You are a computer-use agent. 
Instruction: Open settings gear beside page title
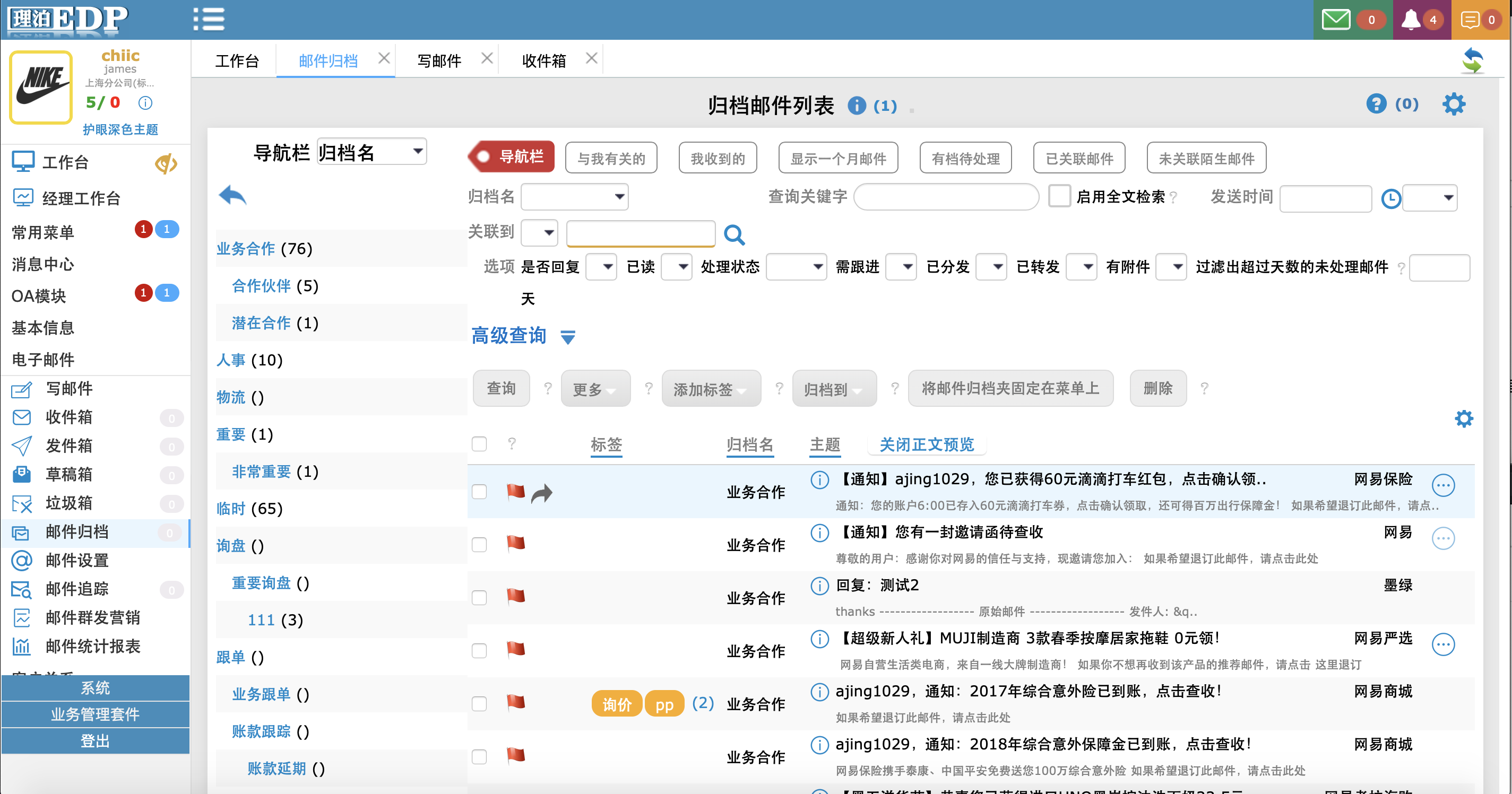tap(1453, 104)
